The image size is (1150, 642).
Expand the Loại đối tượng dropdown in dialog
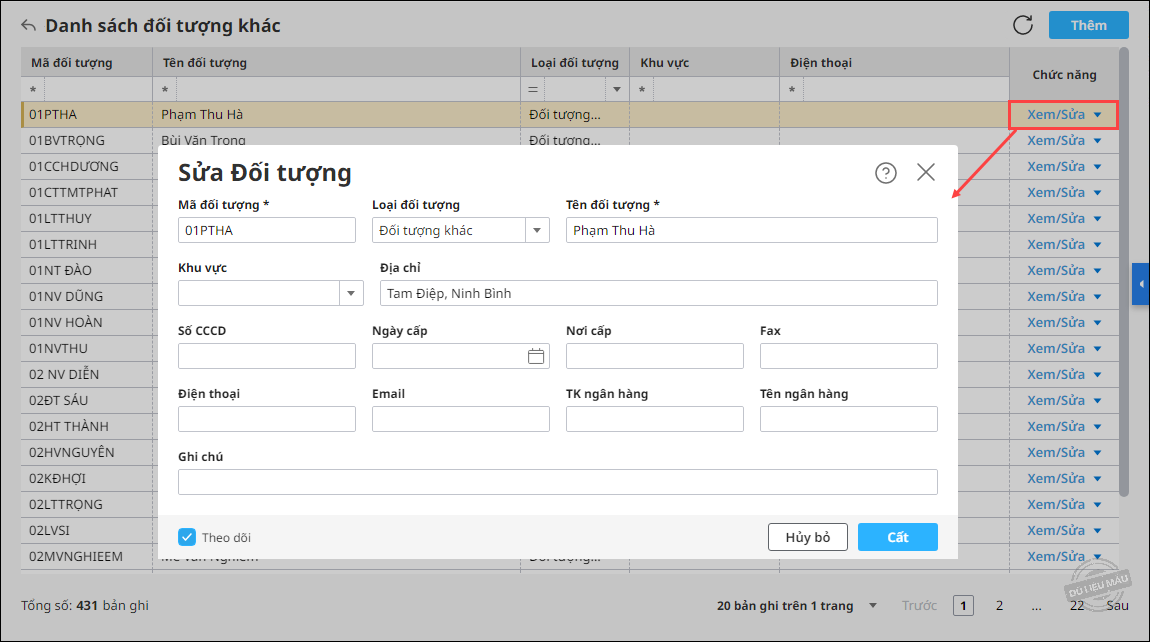537,230
